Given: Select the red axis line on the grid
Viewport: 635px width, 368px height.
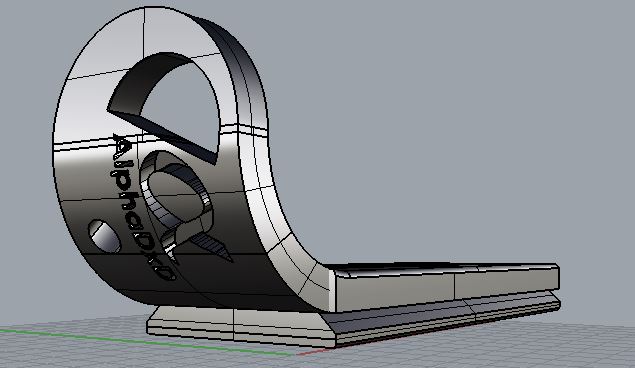Looking at the screenshot, I should click(x=312, y=351).
